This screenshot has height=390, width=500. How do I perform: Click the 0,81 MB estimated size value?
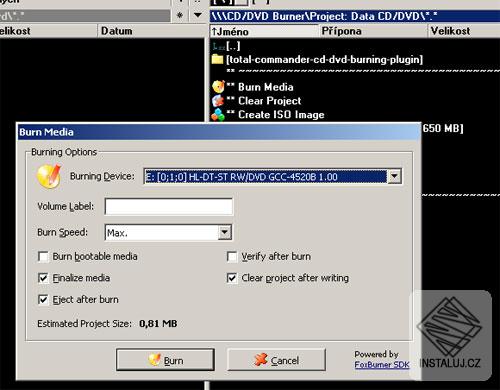click(158, 324)
